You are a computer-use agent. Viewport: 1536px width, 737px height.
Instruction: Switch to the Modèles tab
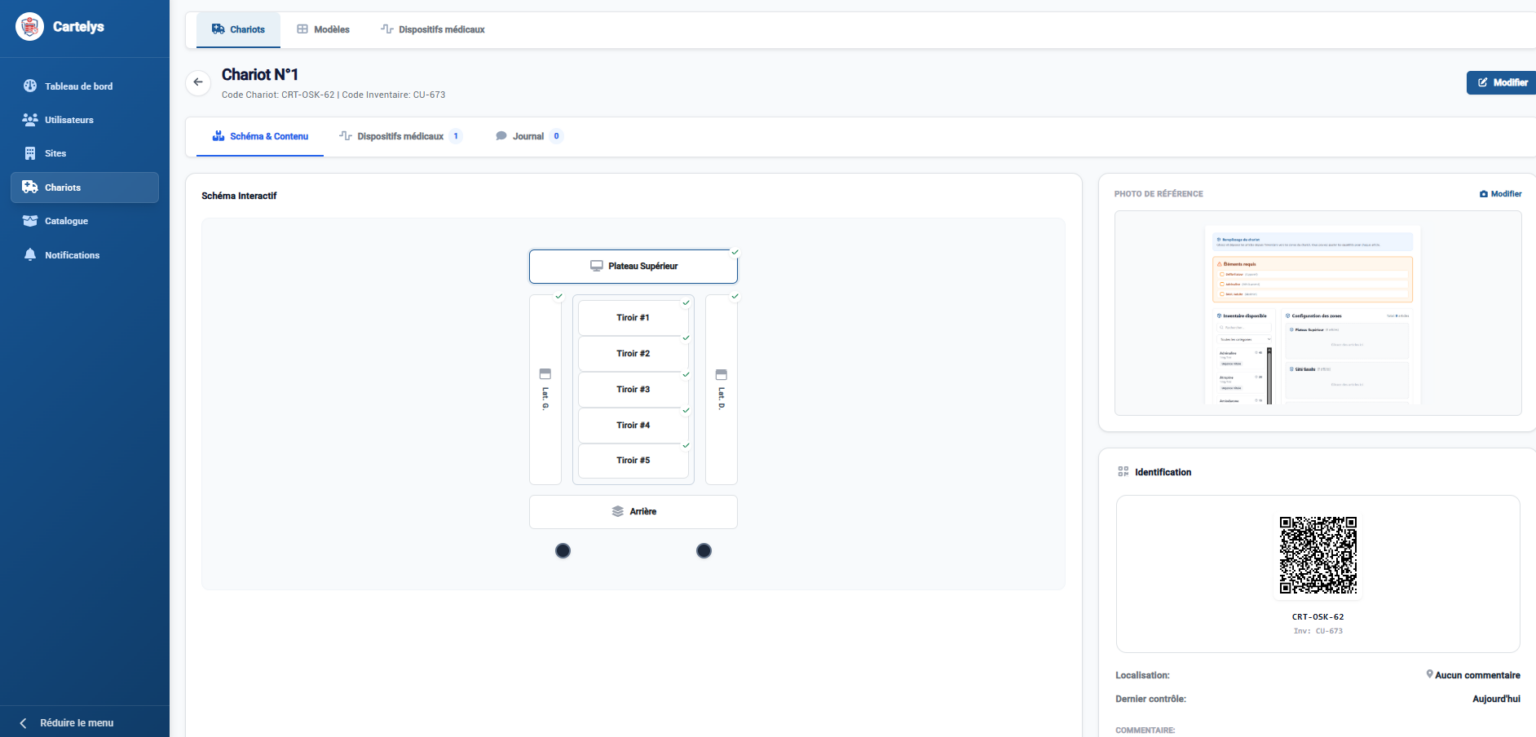[323, 30]
